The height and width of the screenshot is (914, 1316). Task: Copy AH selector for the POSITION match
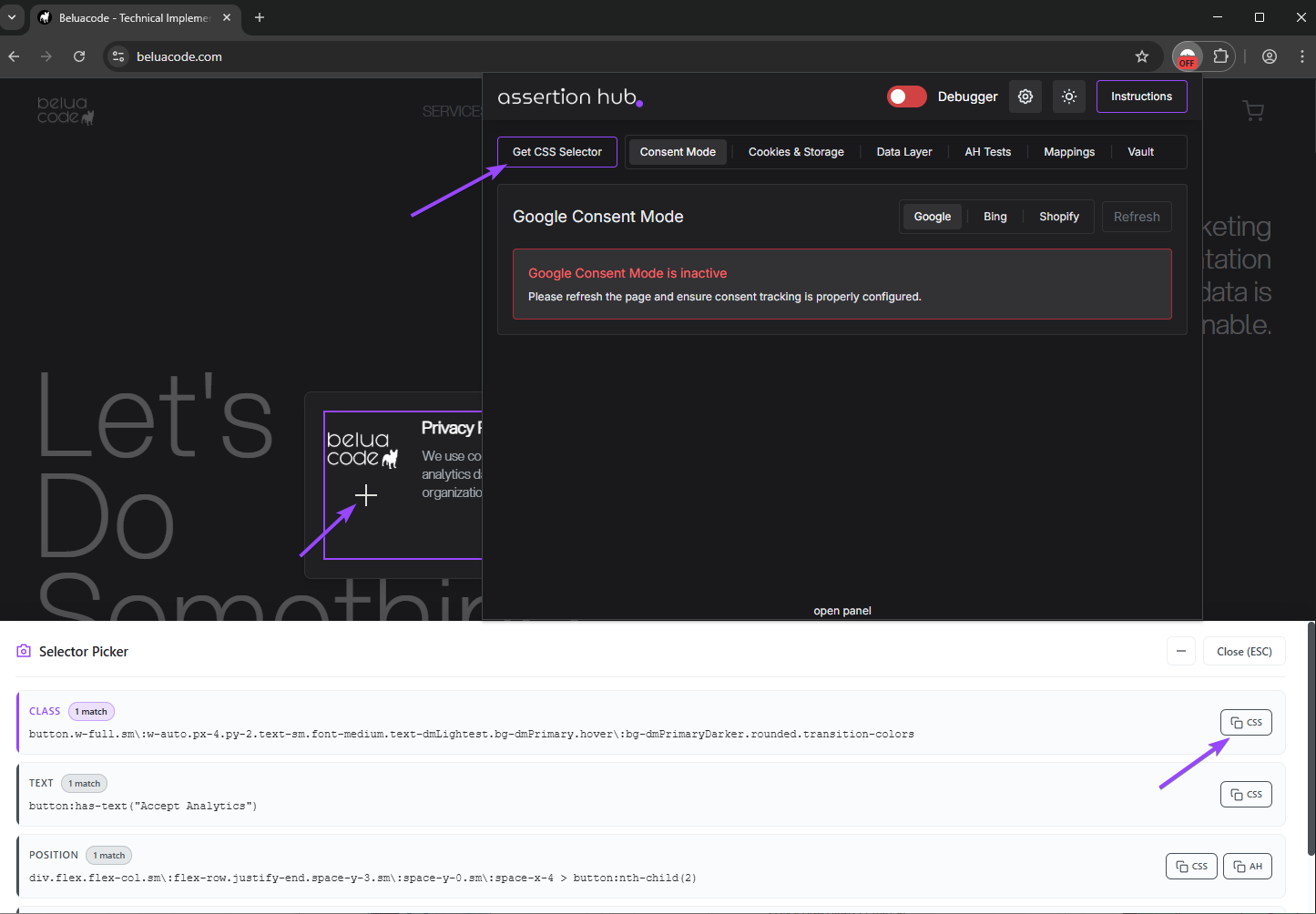(x=1247, y=866)
